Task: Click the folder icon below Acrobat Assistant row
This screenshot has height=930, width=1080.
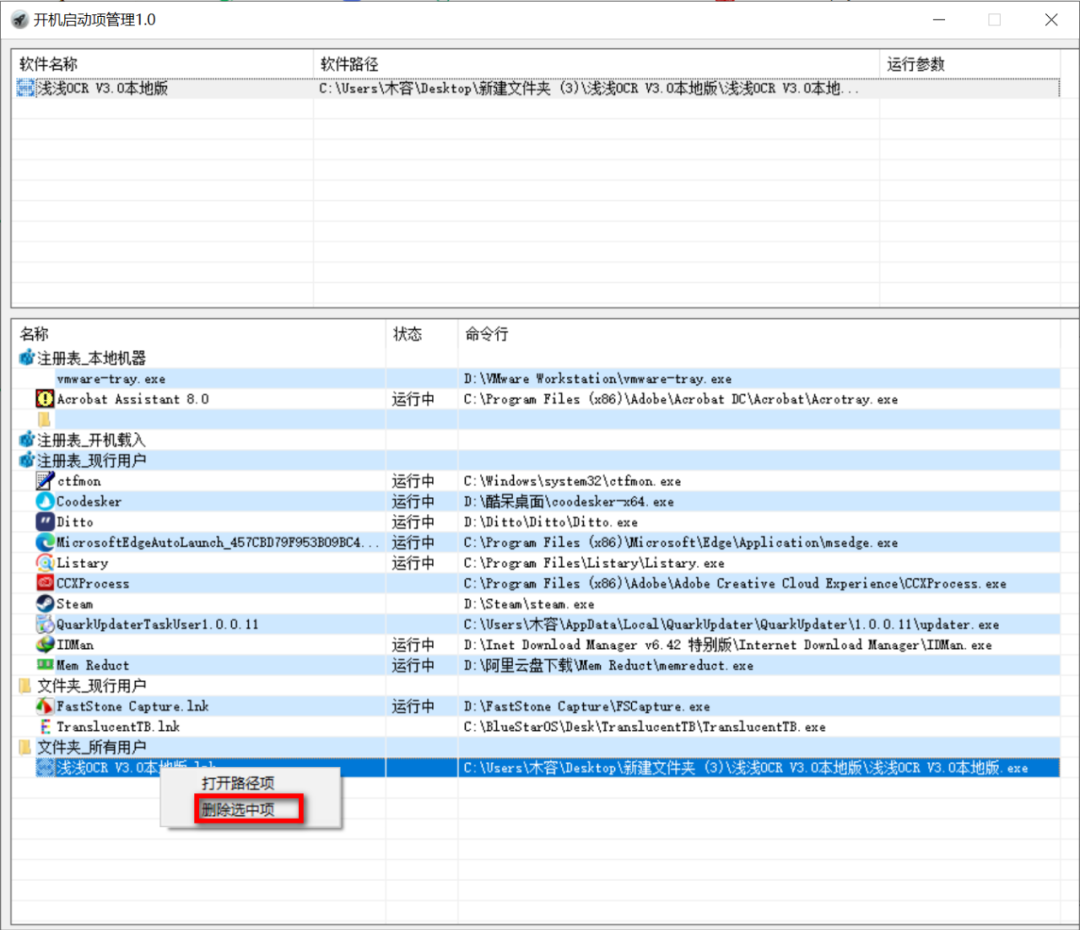Action: [x=45, y=420]
